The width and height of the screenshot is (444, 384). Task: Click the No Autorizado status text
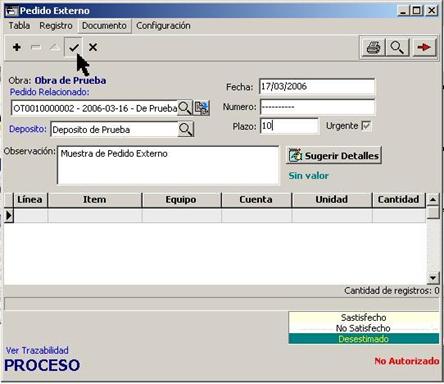(x=407, y=361)
